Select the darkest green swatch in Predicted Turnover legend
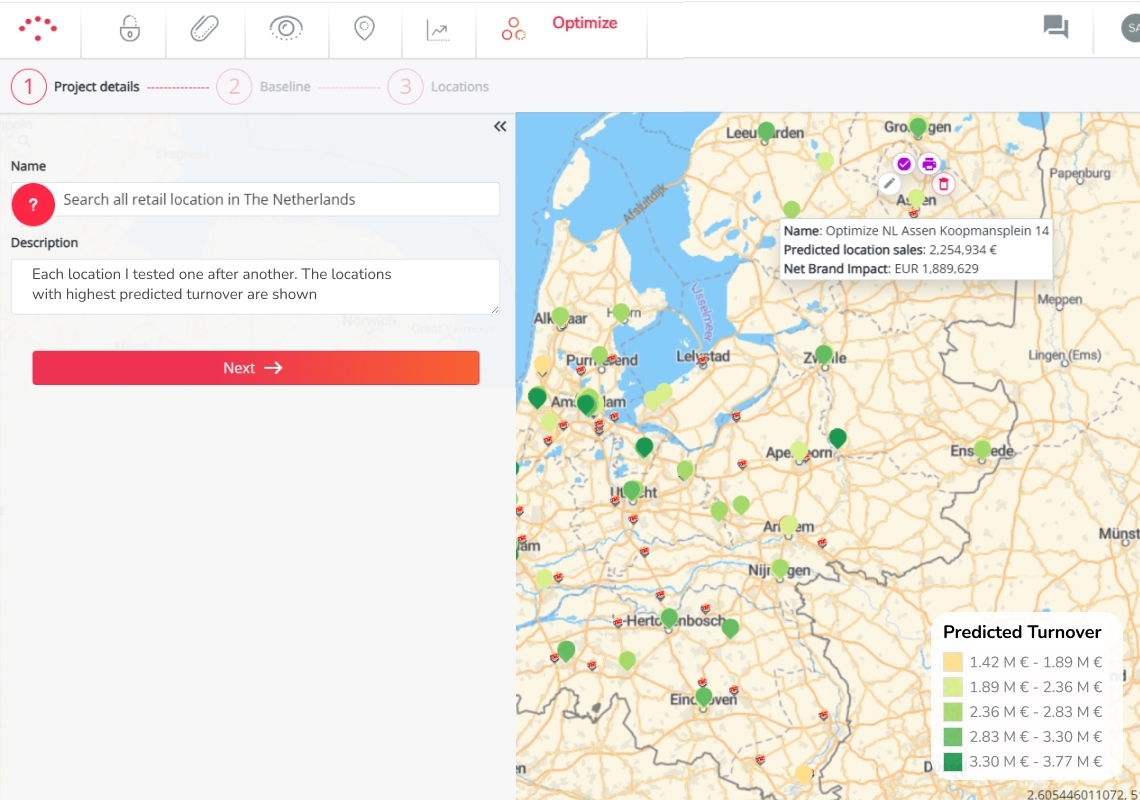 (951, 761)
